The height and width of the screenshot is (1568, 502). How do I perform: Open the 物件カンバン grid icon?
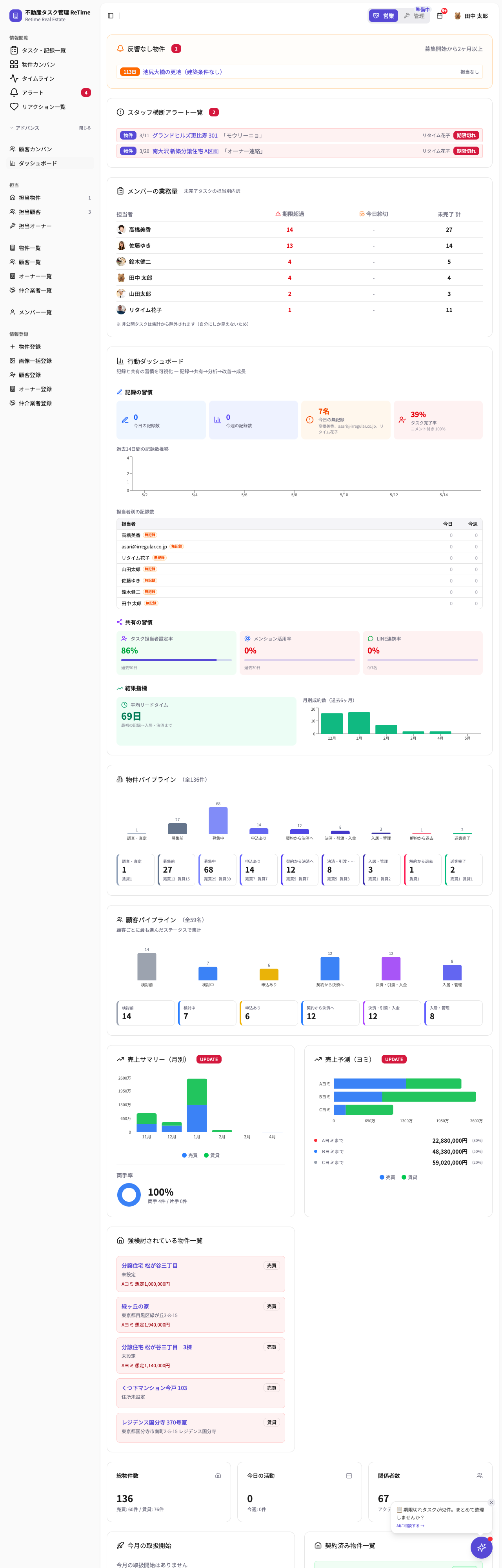coord(14,65)
